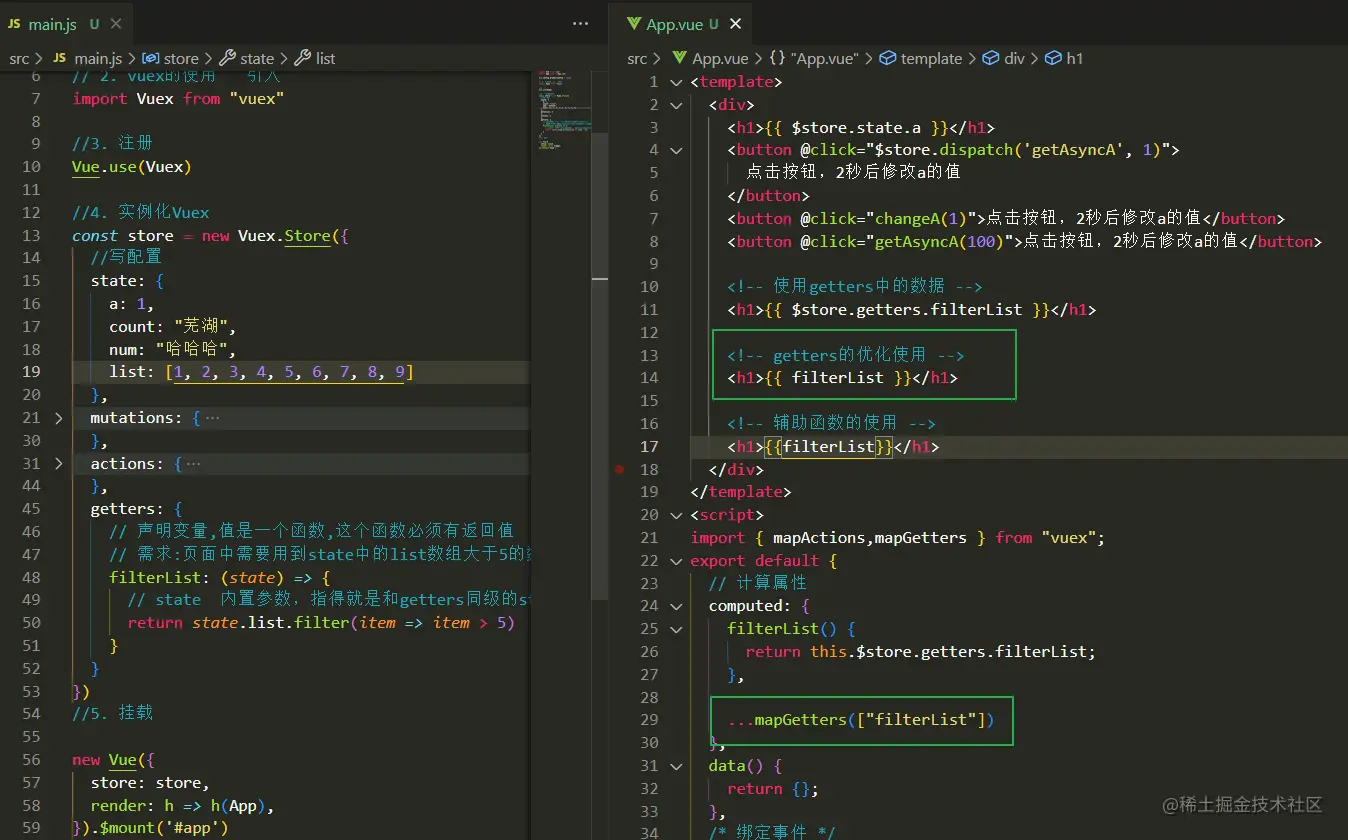Click line number 19 in main.js
Viewport: 1348px width, 840px height.
pyautogui.click(x=32, y=372)
